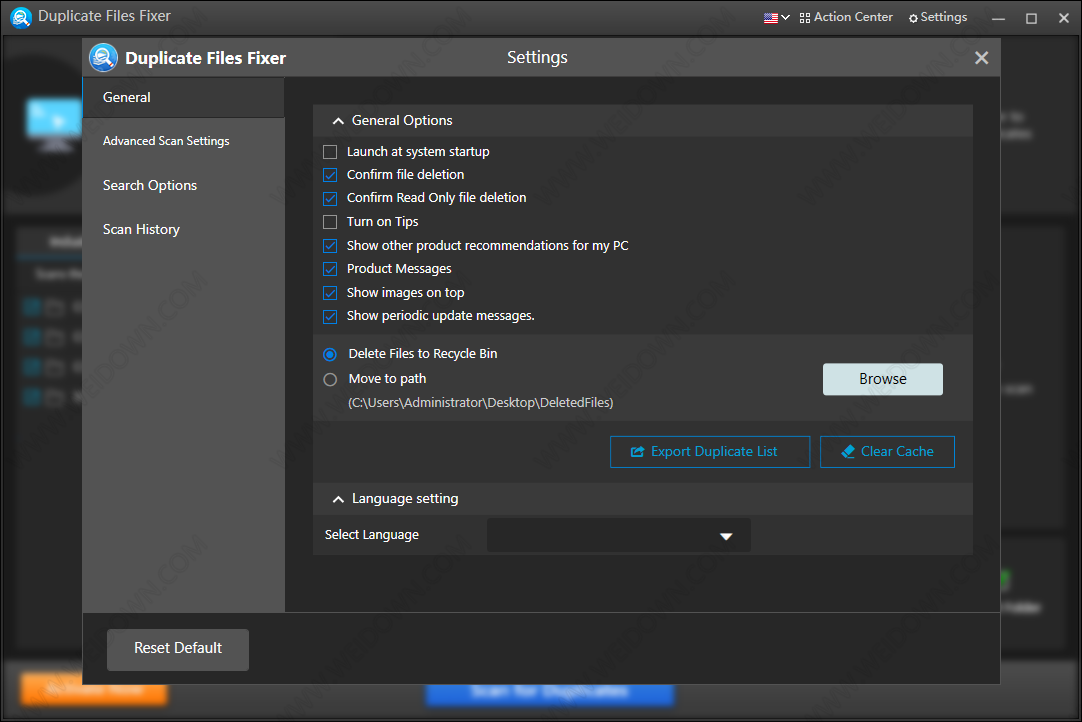1082x722 pixels.
Task: Uncheck Confirm Read Only file deletion
Action: 330,198
